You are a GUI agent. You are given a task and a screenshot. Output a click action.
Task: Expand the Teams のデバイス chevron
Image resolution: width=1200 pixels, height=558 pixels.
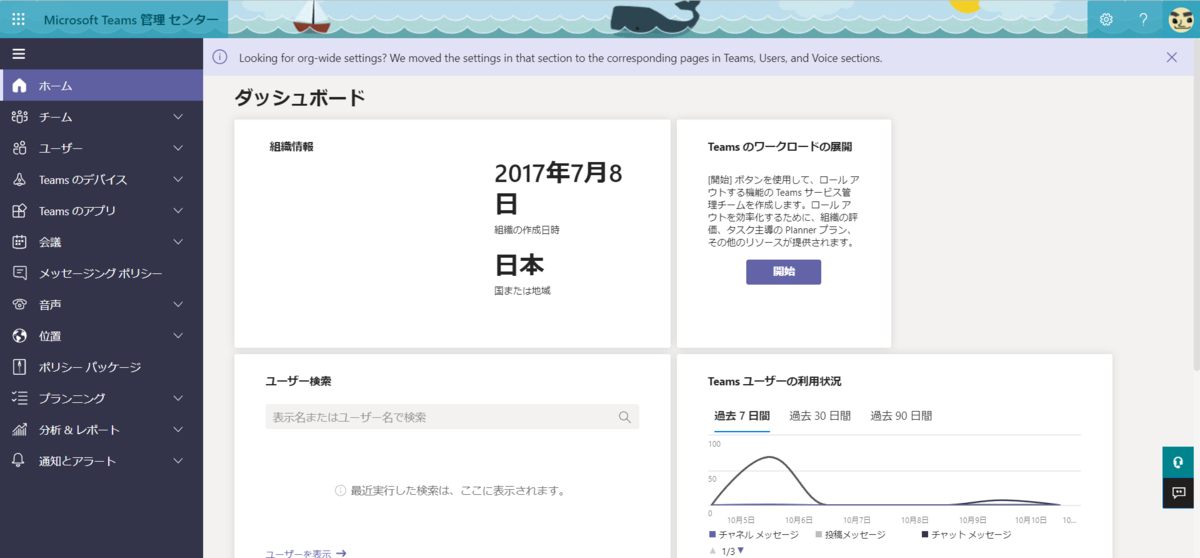(x=178, y=180)
